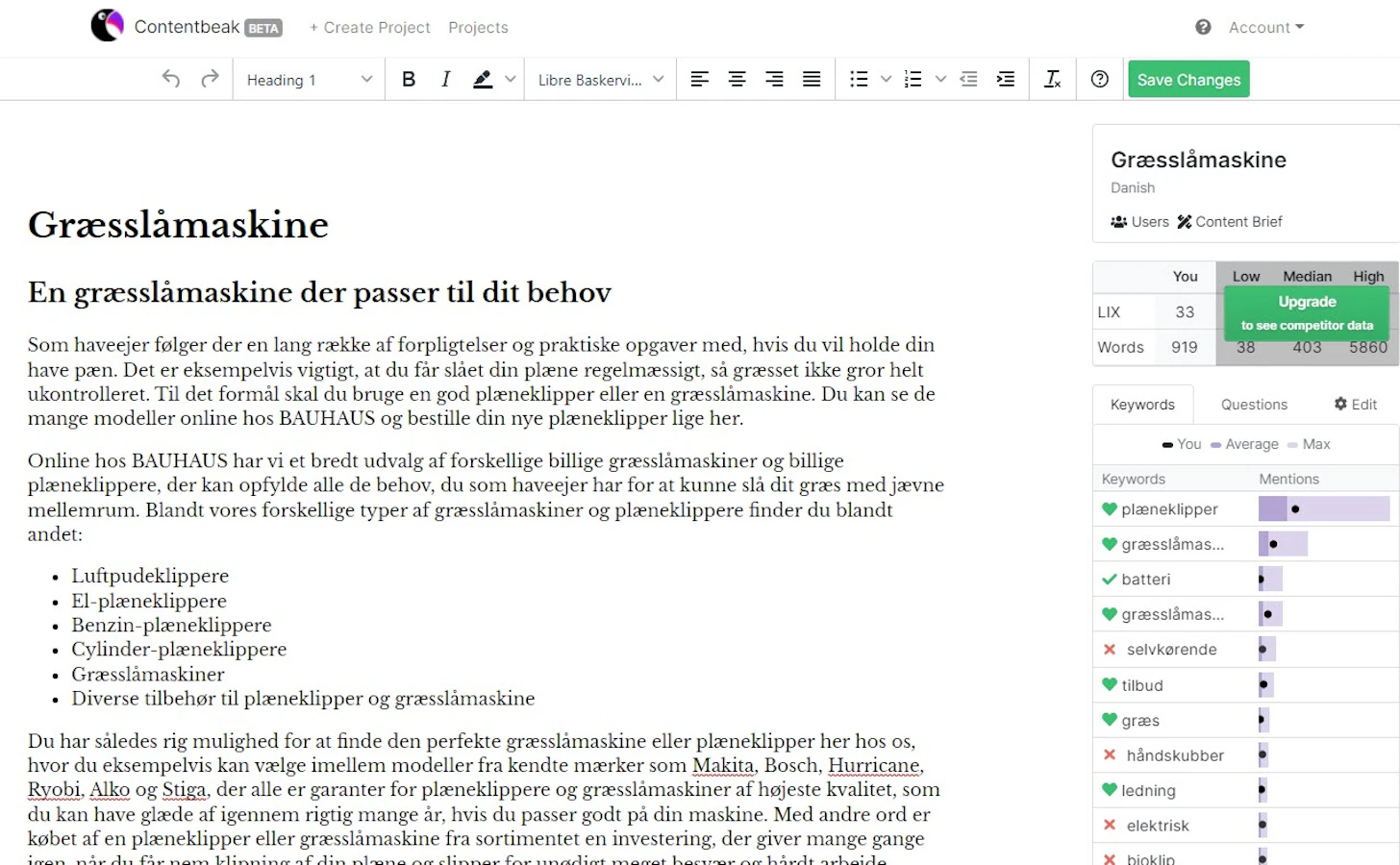Click the 'El-plæneklippere' list item
1400x865 pixels.
click(x=149, y=601)
